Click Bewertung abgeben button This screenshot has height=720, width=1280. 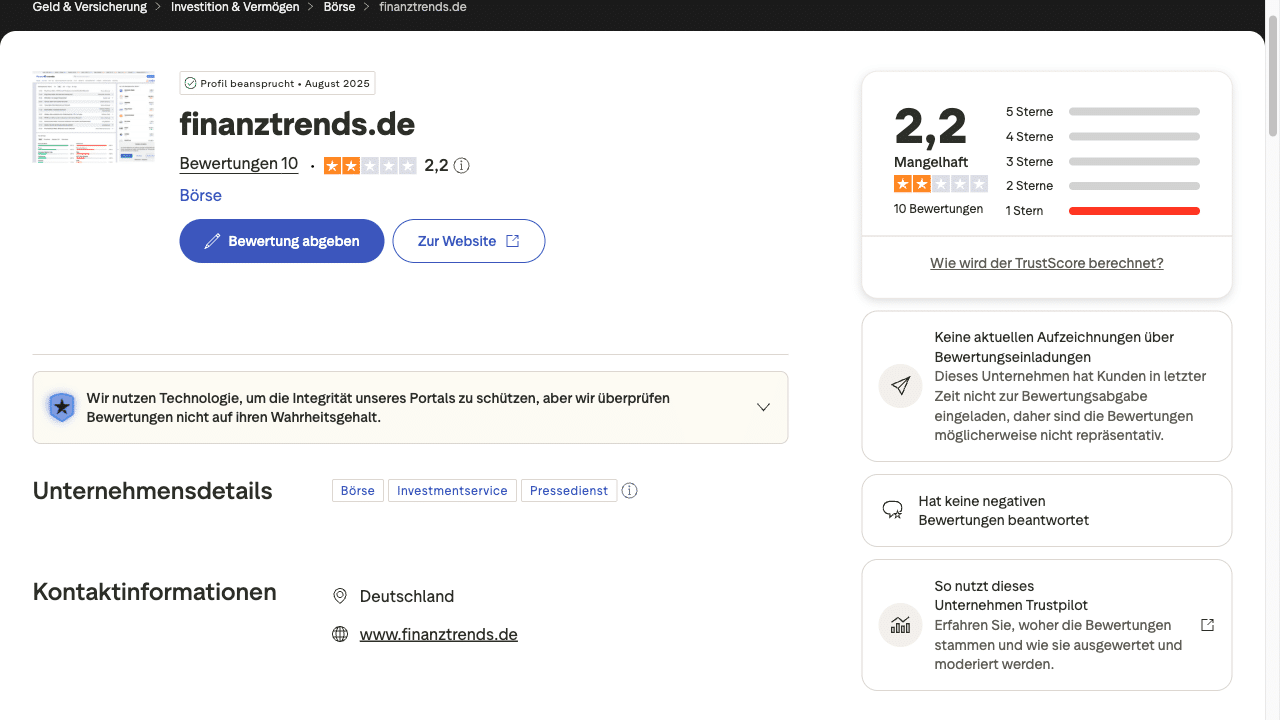(282, 241)
